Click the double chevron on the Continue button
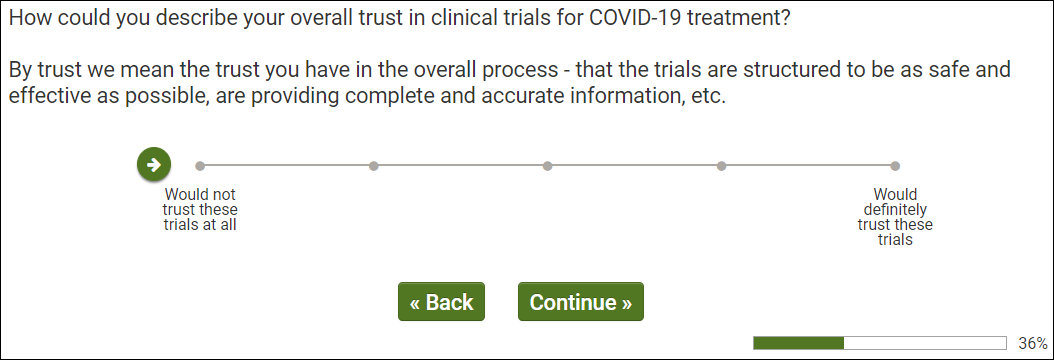The height and width of the screenshot is (360, 1054). 626,304
